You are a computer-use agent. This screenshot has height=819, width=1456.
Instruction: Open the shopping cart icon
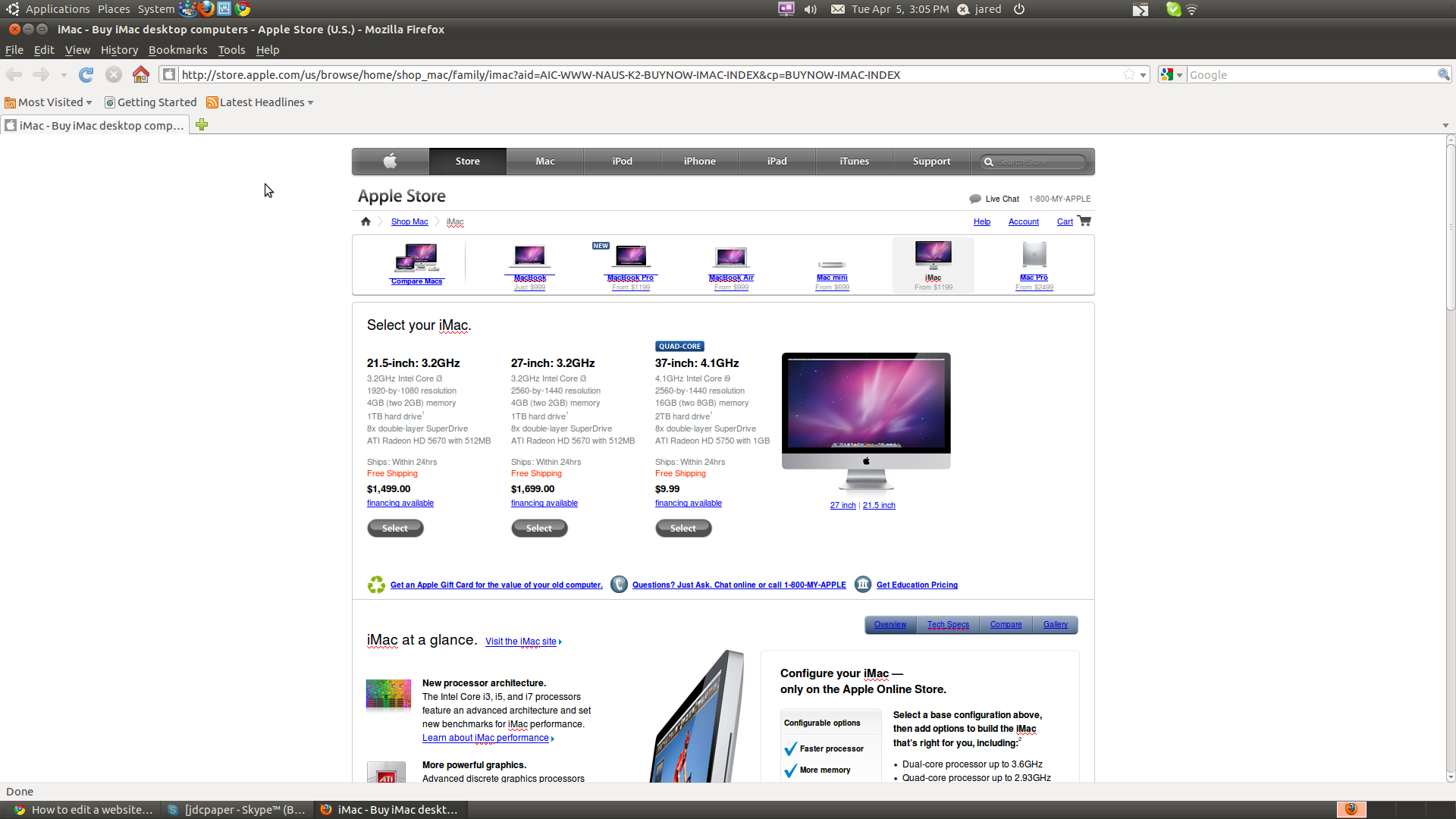click(1084, 221)
